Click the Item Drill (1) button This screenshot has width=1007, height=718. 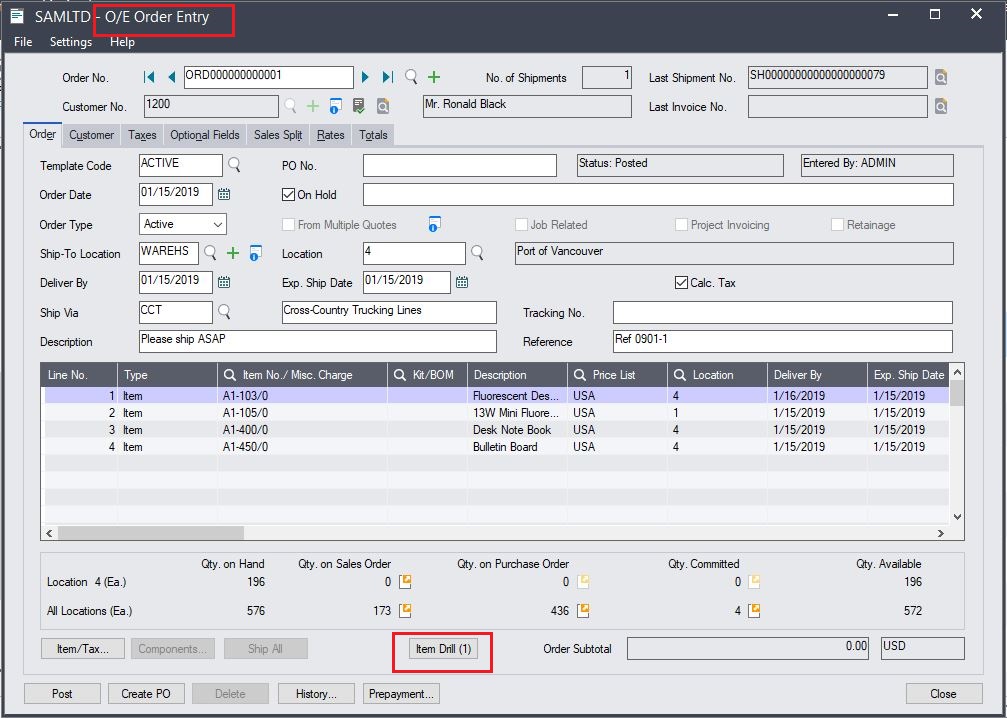443,649
